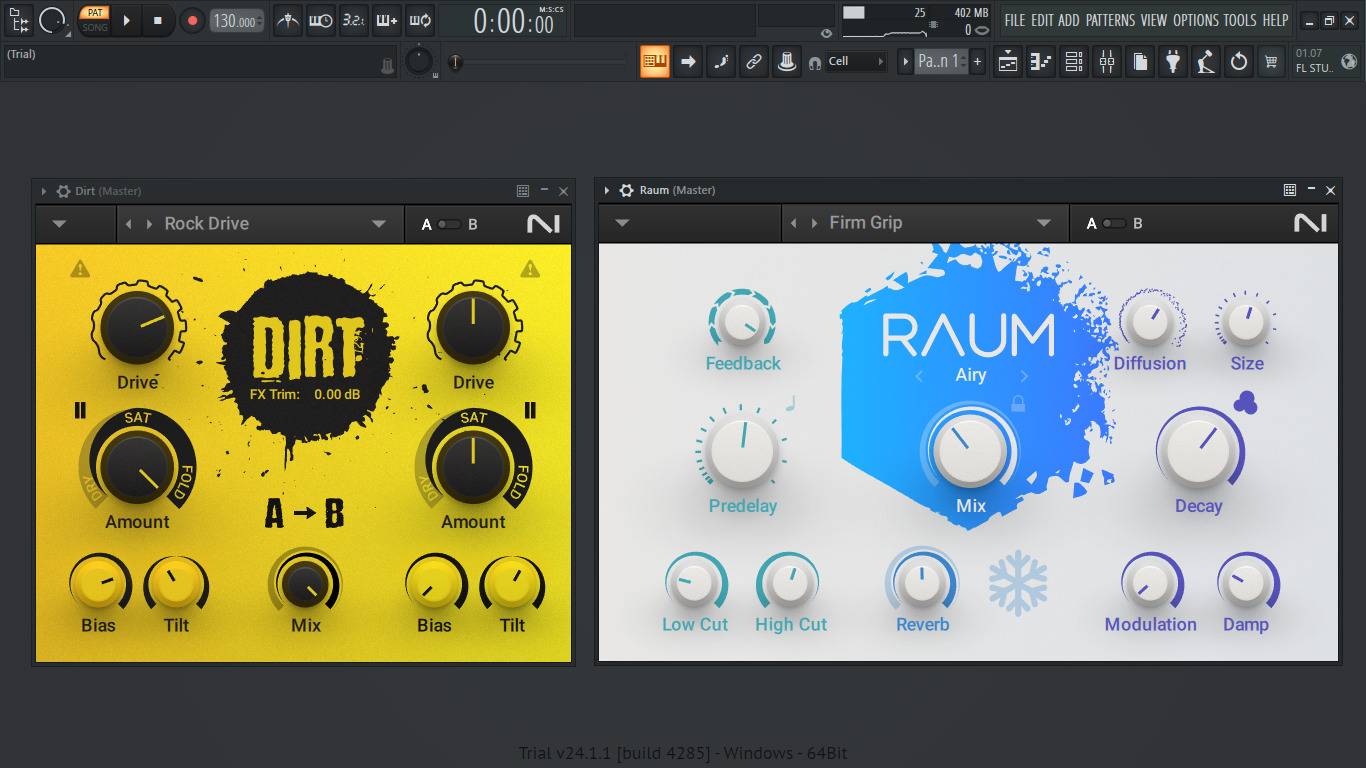This screenshot has width=1366, height=768.
Task: Click the Raum Mix knob
Action: pyautogui.click(x=969, y=449)
